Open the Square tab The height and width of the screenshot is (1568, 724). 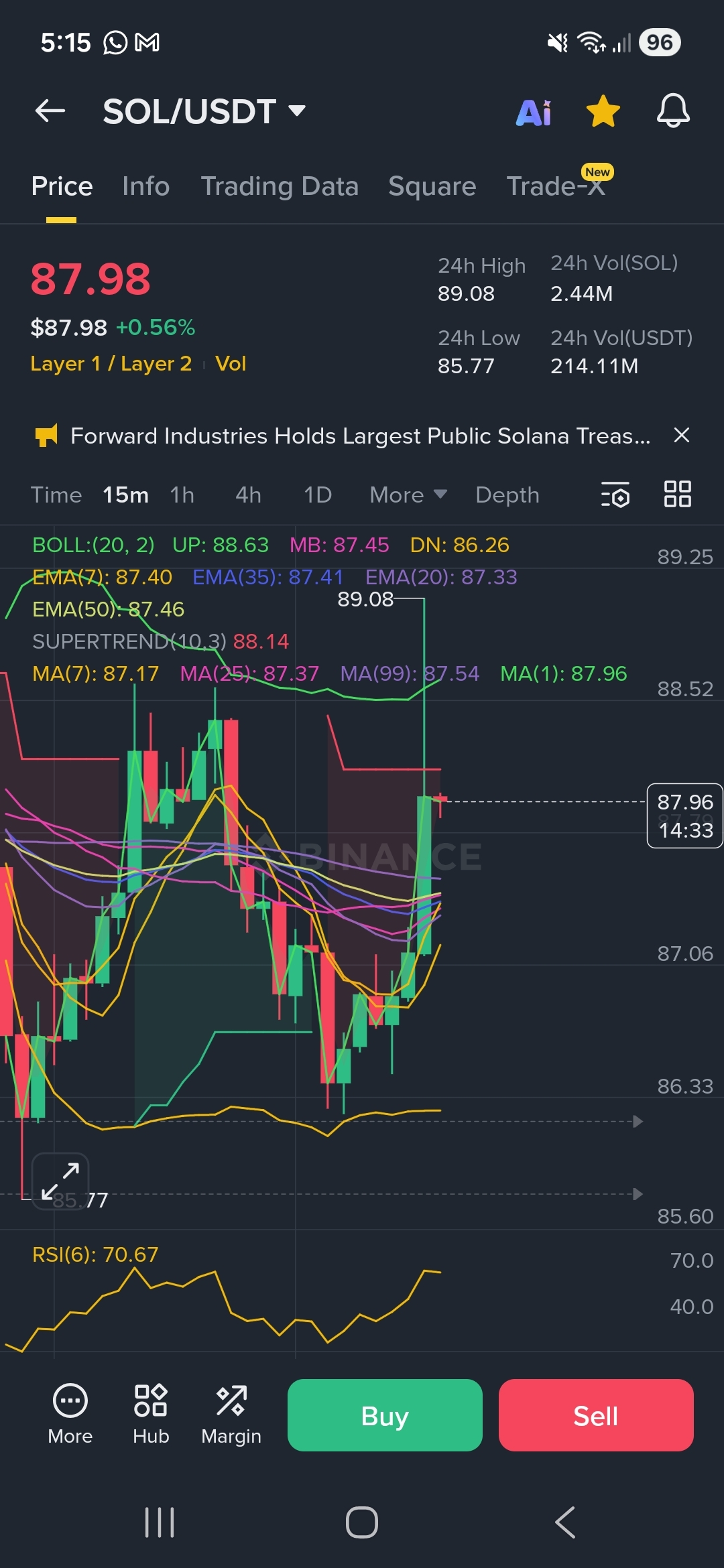pyautogui.click(x=432, y=186)
